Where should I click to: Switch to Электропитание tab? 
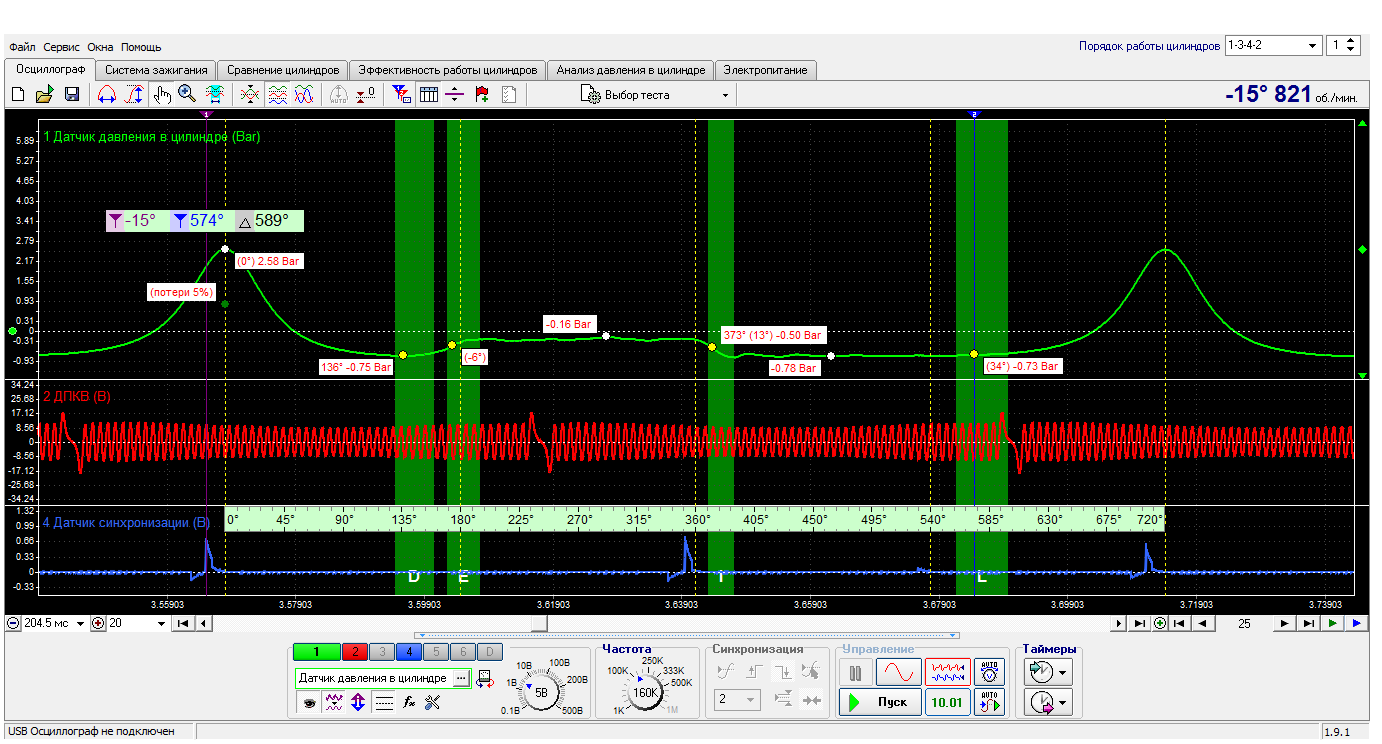767,70
